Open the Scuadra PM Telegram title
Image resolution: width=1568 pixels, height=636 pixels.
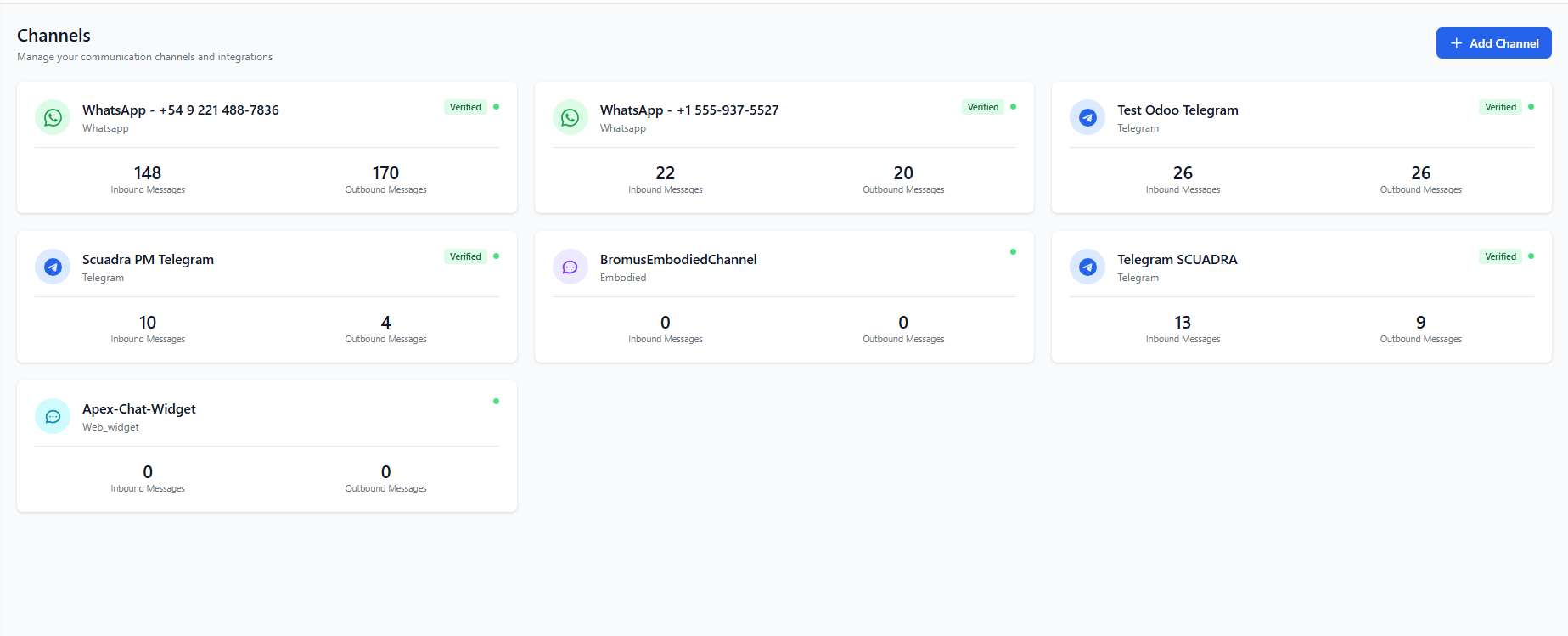click(148, 260)
